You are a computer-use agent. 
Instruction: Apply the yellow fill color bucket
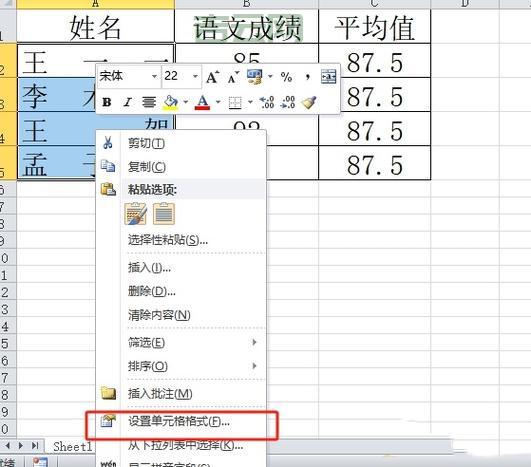click(x=171, y=102)
